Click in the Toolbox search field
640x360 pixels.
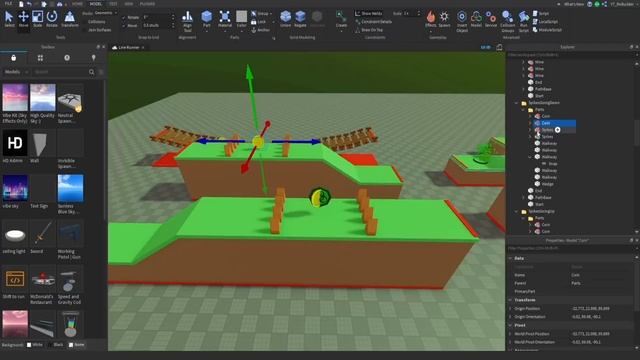[61, 72]
